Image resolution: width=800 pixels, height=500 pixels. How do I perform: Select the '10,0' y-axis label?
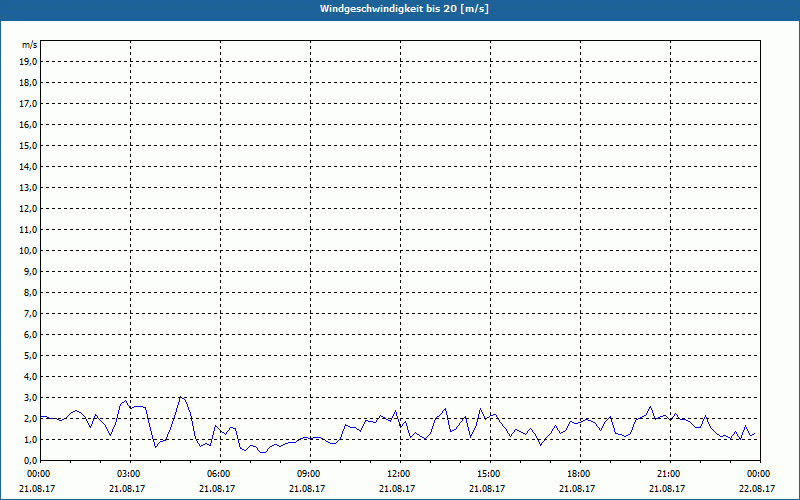coord(28,251)
